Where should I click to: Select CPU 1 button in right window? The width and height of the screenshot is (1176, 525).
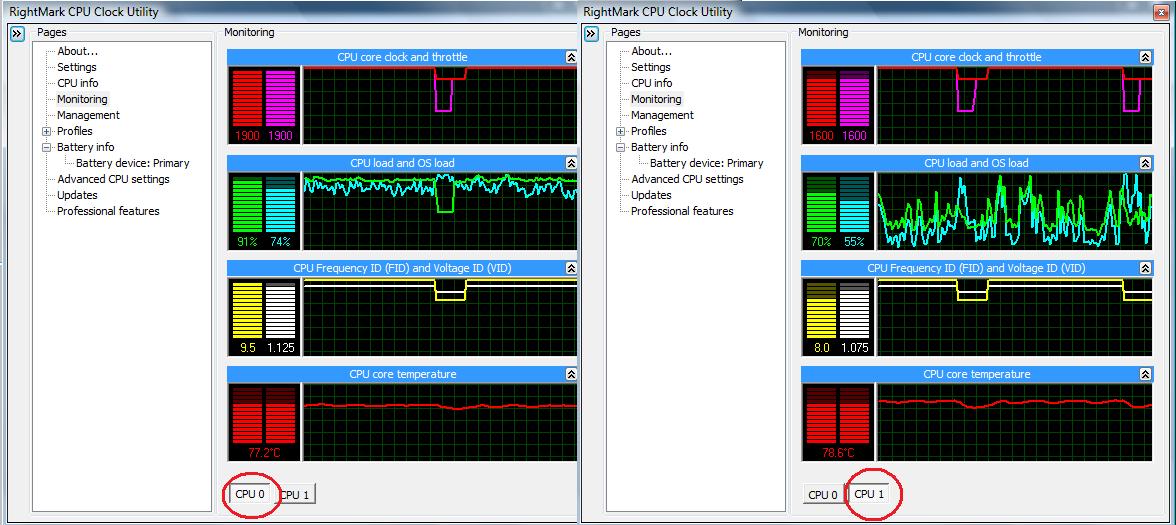(869, 494)
